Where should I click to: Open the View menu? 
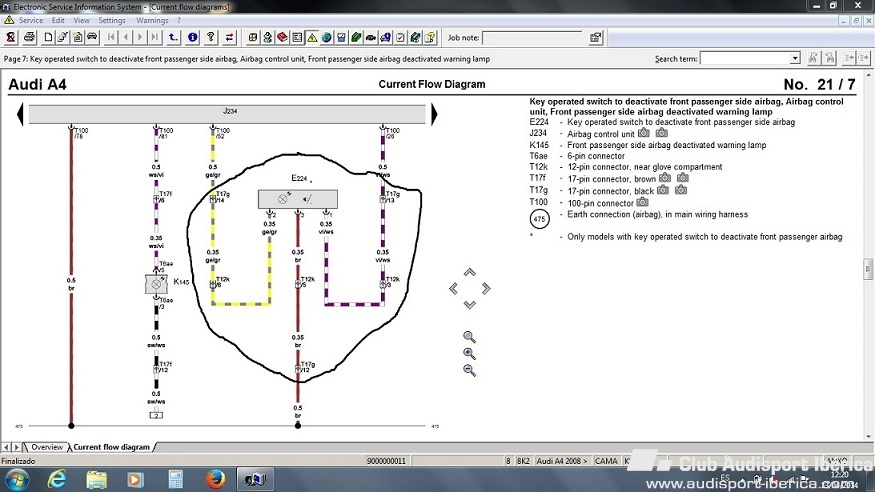pyautogui.click(x=81, y=20)
